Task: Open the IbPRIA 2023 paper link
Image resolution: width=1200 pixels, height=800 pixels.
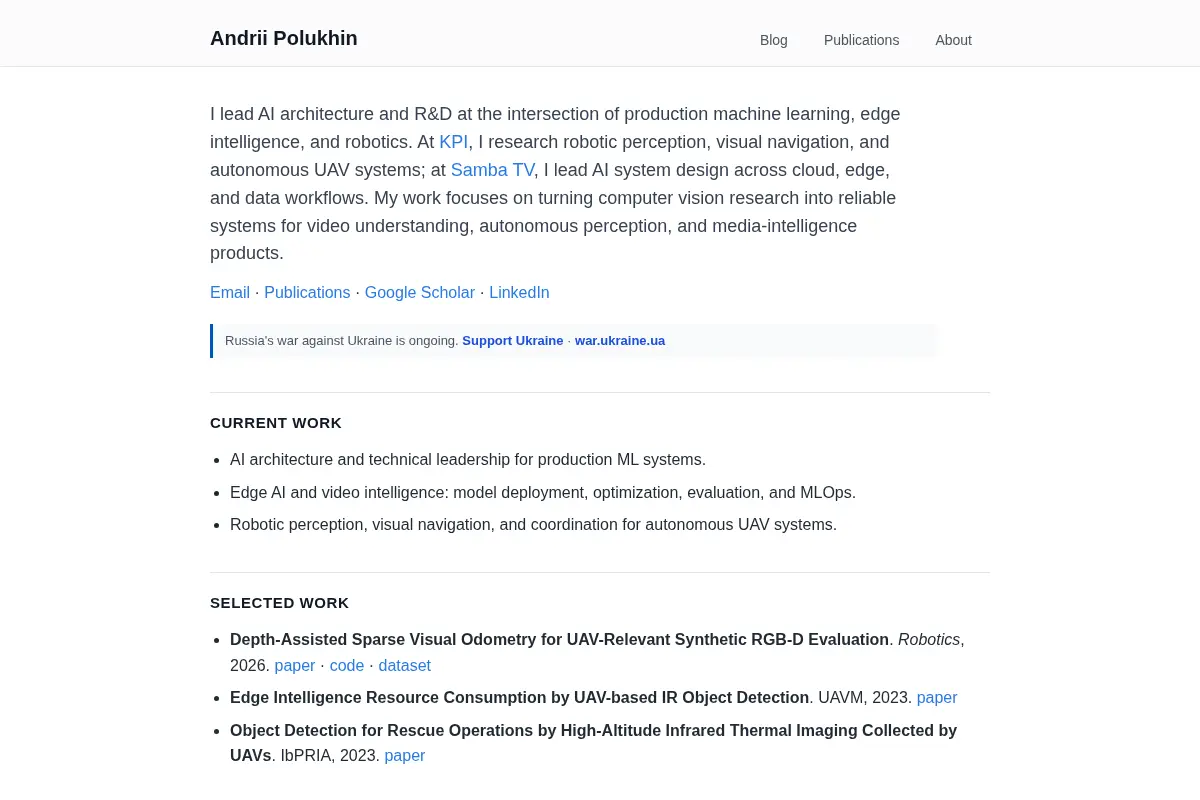Action: tap(405, 756)
